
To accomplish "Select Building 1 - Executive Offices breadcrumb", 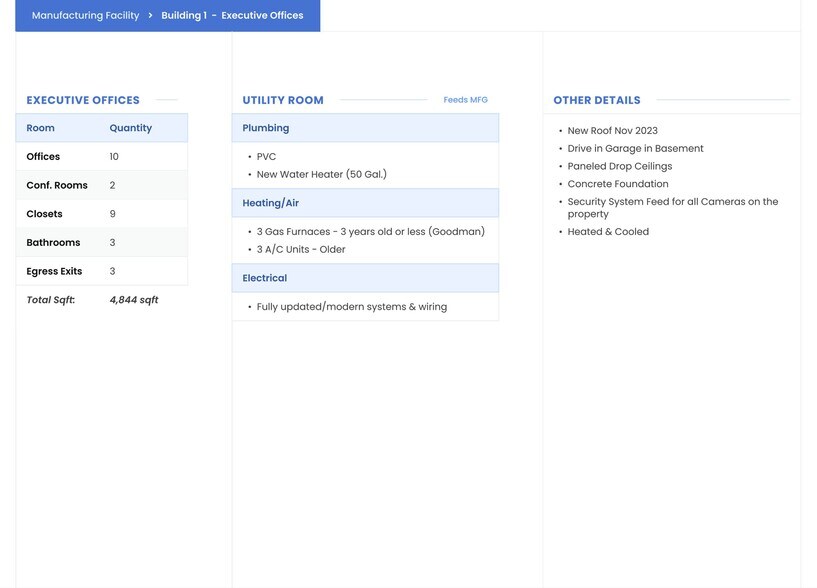I will [x=232, y=16].
